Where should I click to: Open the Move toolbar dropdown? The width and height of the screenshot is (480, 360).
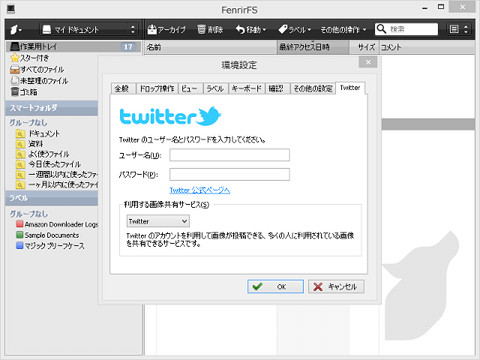click(251, 29)
